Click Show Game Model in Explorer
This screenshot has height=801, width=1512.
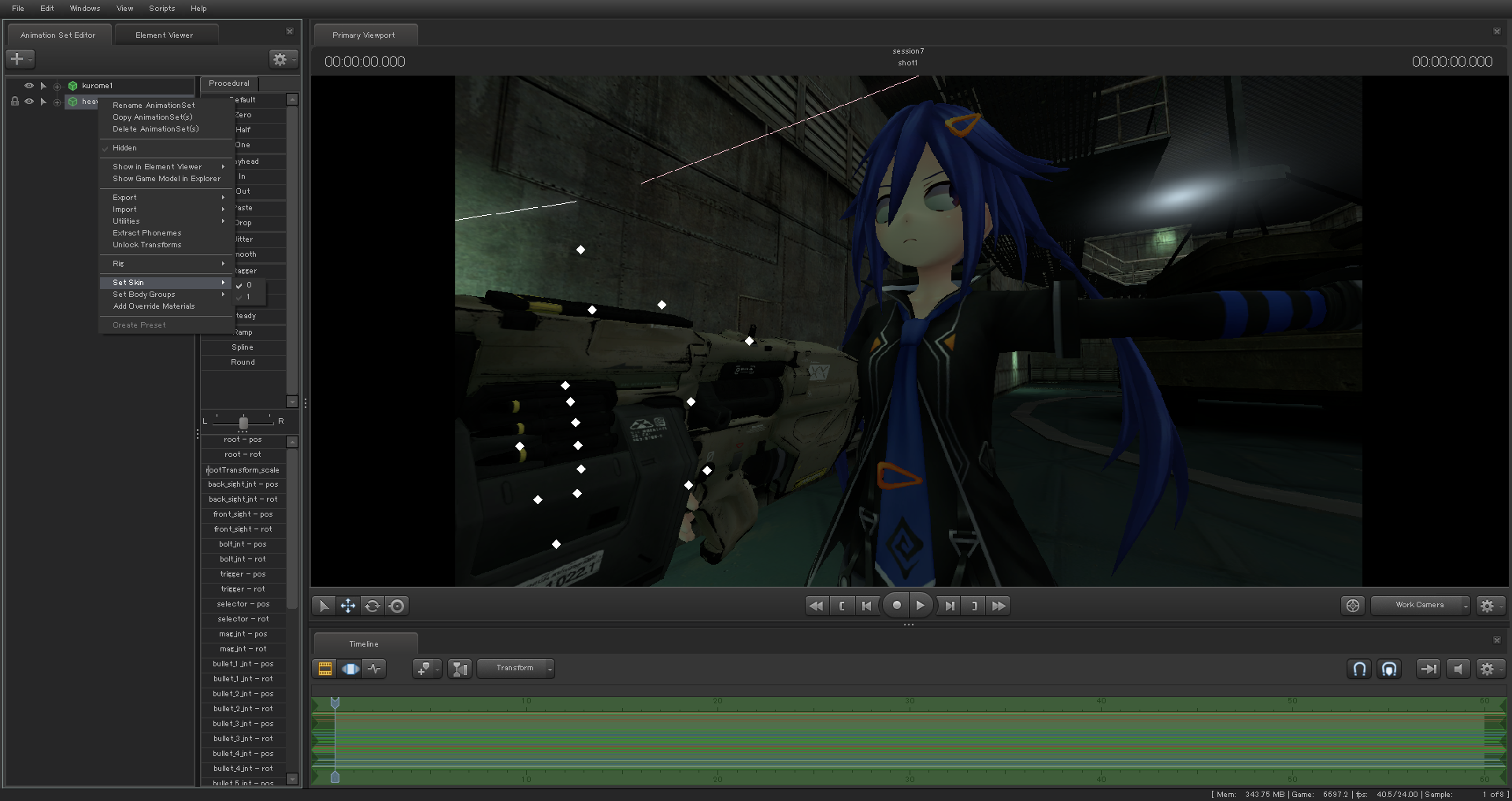167,179
